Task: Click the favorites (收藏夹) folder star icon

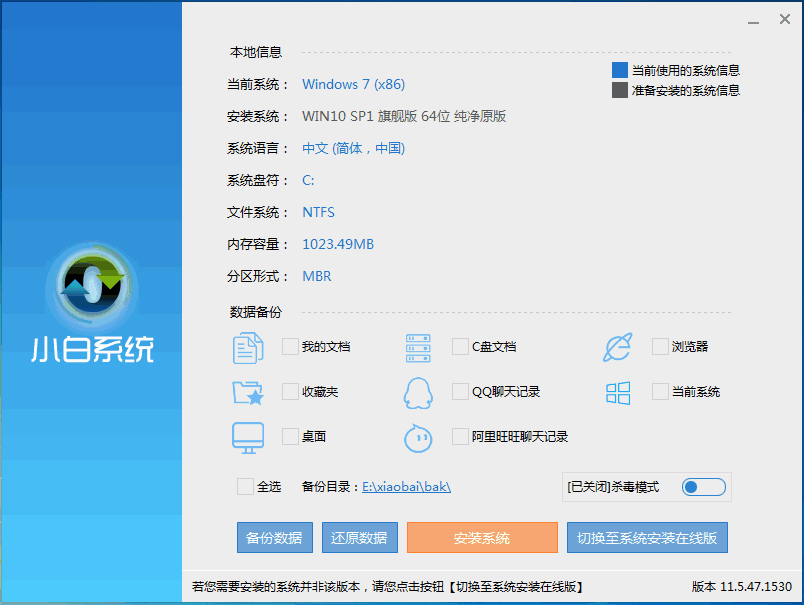Action: click(x=248, y=392)
